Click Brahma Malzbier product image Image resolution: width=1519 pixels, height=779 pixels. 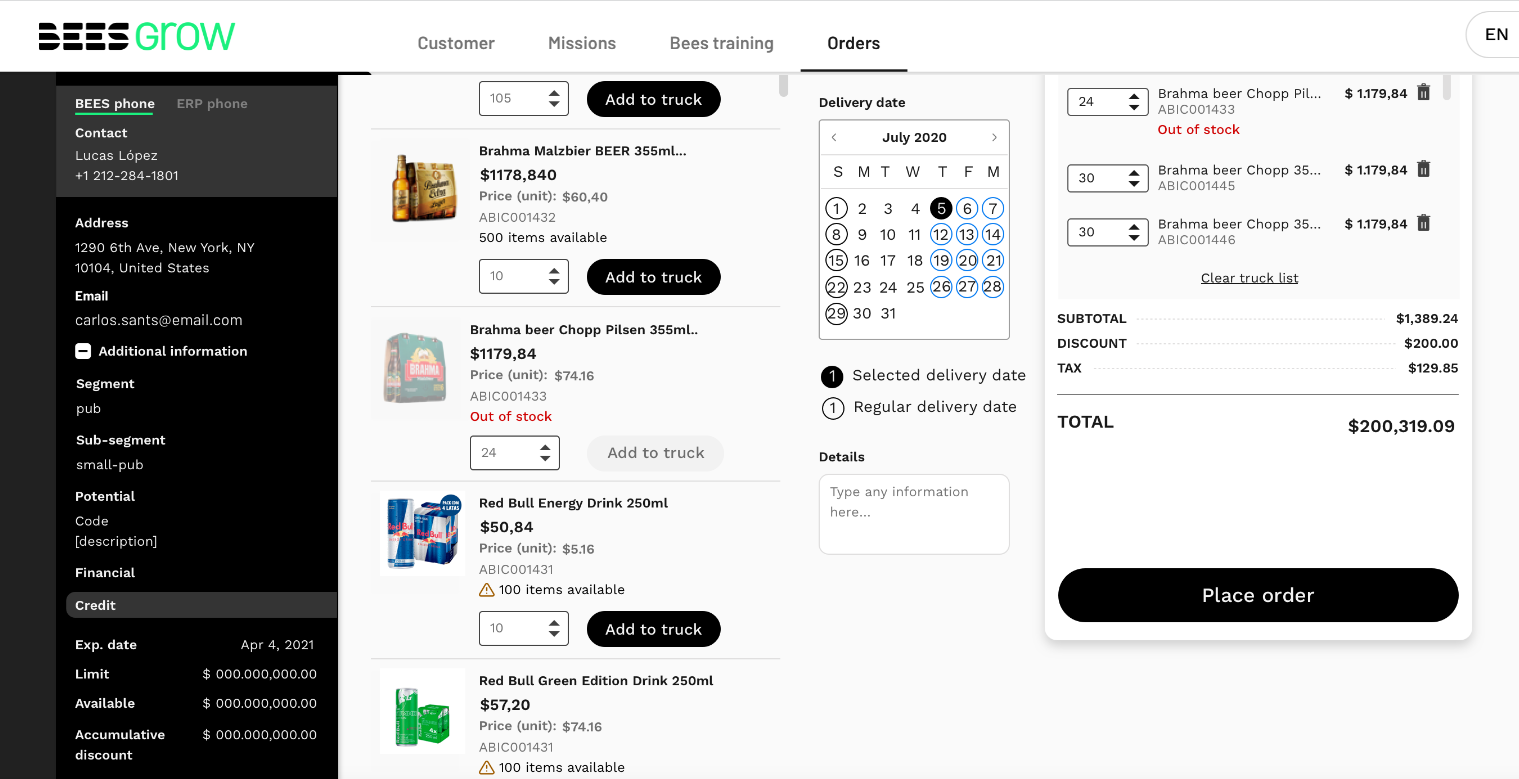pos(422,187)
